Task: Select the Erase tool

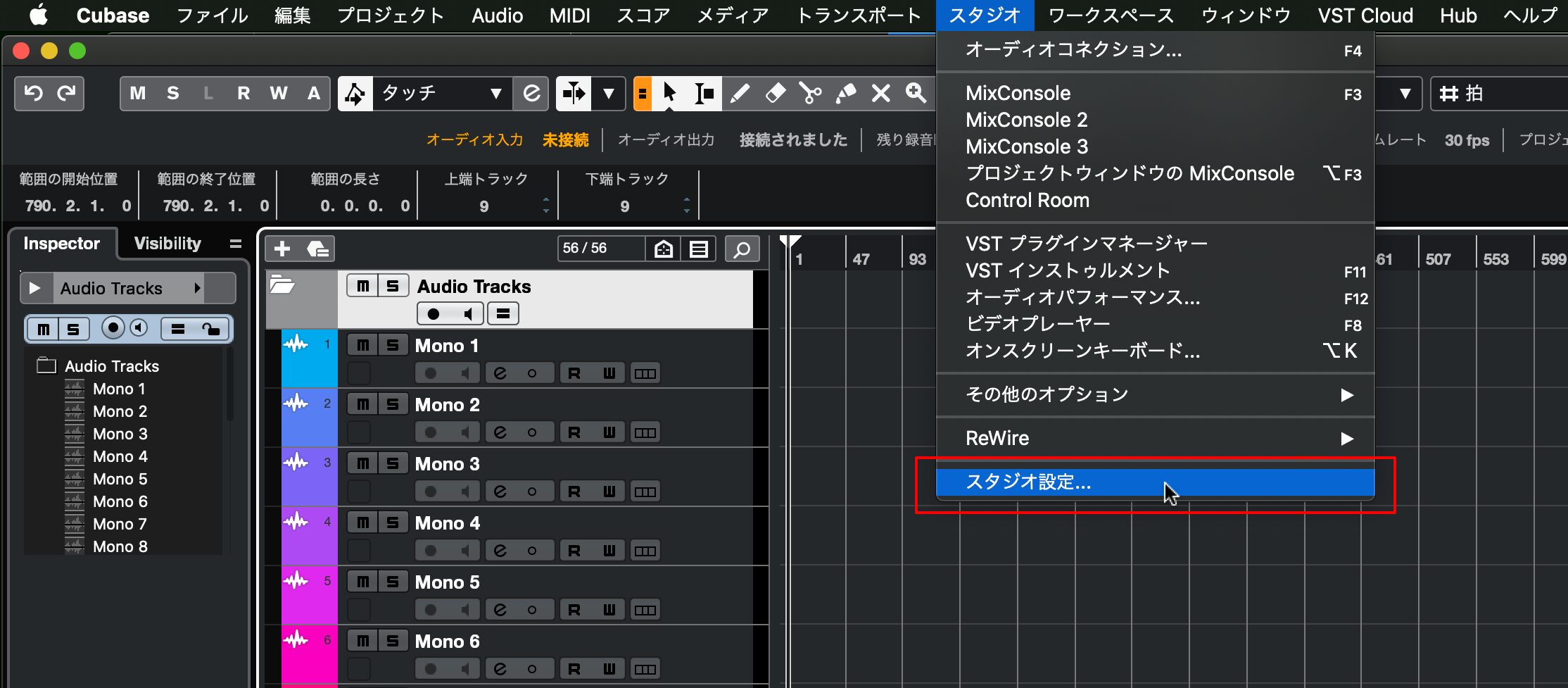Action: click(775, 94)
